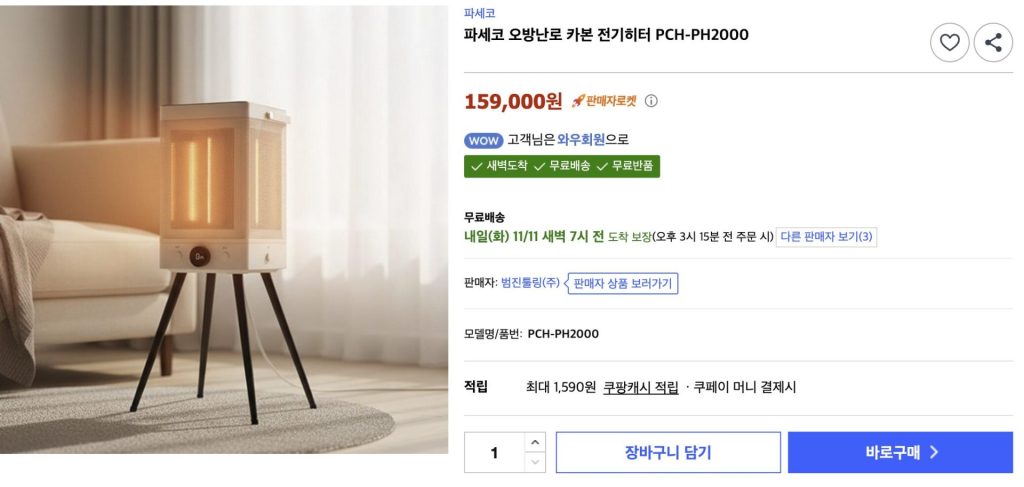
Task: Click the heart wishlist icon
Action: click(x=950, y=42)
